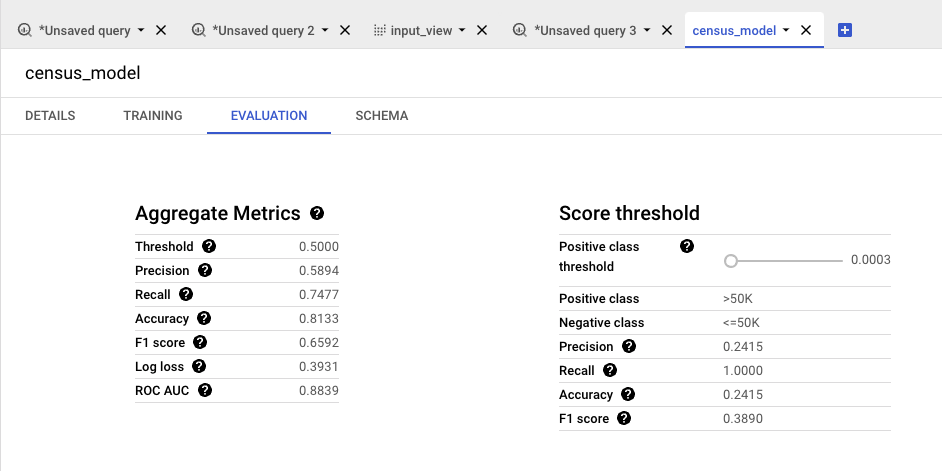Screen dimensions: 942x471
Task: Click the Positive class threshold slider handle
Action: (x=731, y=260)
